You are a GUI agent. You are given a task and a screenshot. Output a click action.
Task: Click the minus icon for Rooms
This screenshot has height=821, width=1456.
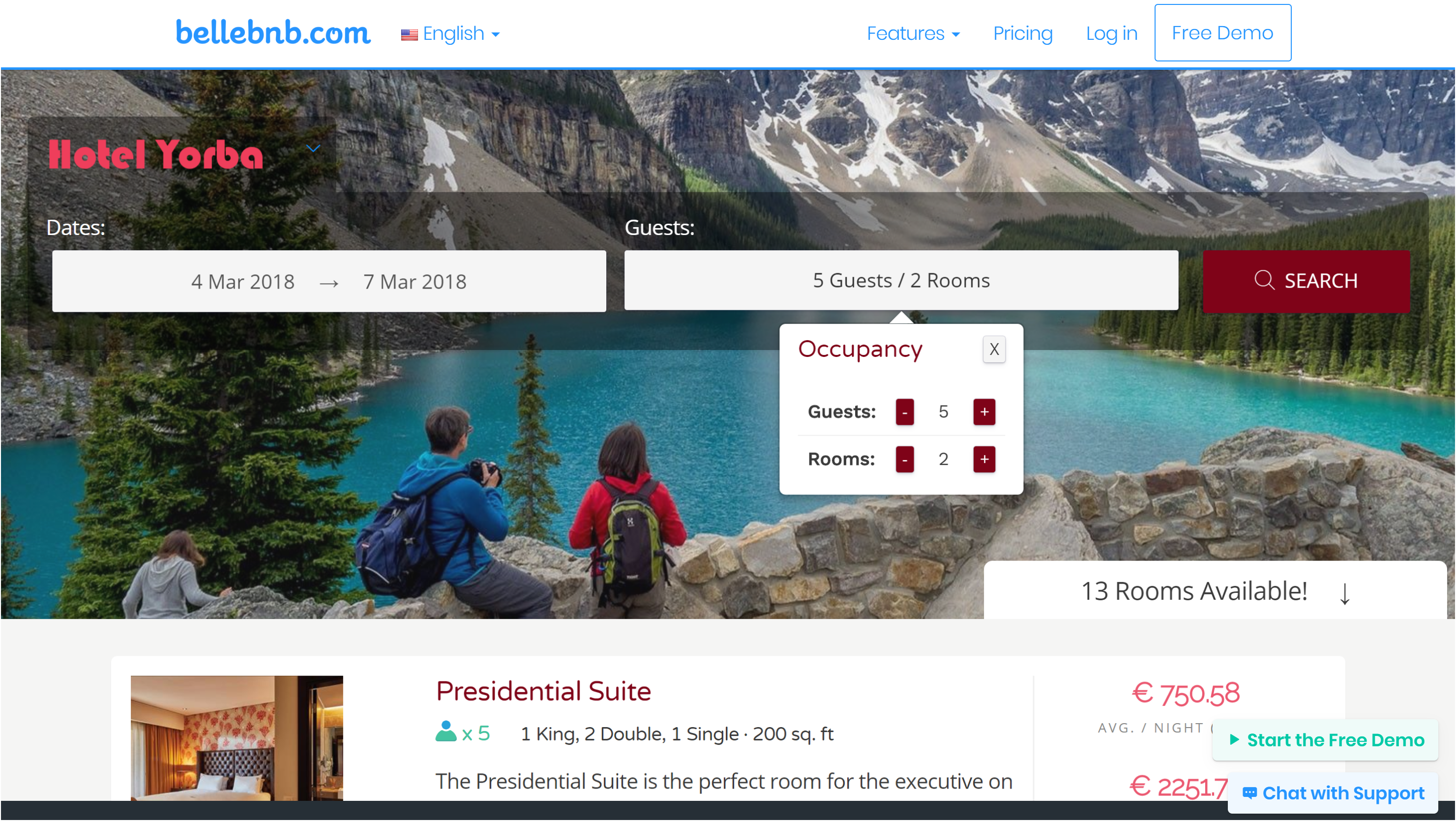(904, 459)
